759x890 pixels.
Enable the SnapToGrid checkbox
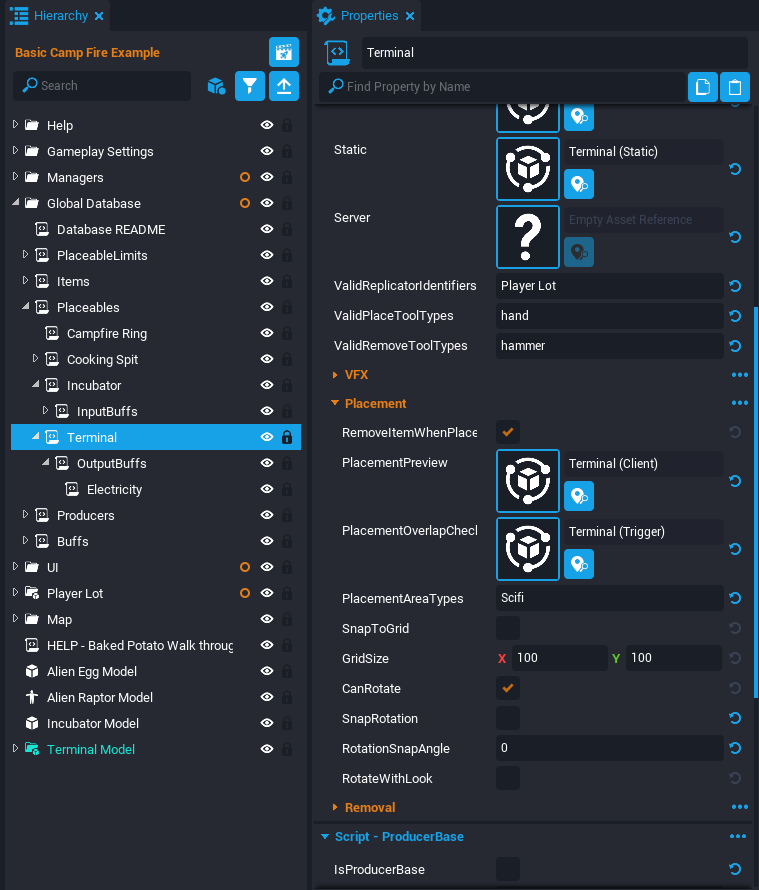[508, 629]
